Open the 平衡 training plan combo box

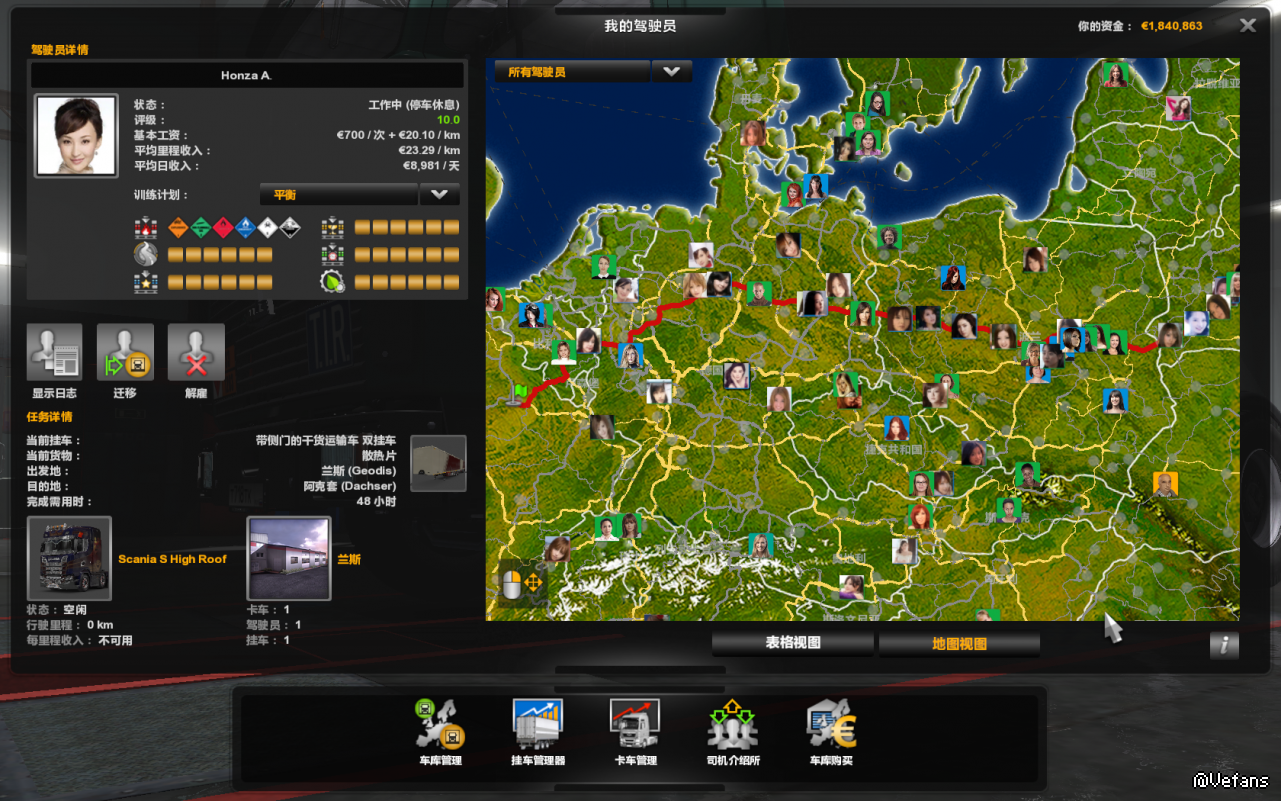click(338, 195)
